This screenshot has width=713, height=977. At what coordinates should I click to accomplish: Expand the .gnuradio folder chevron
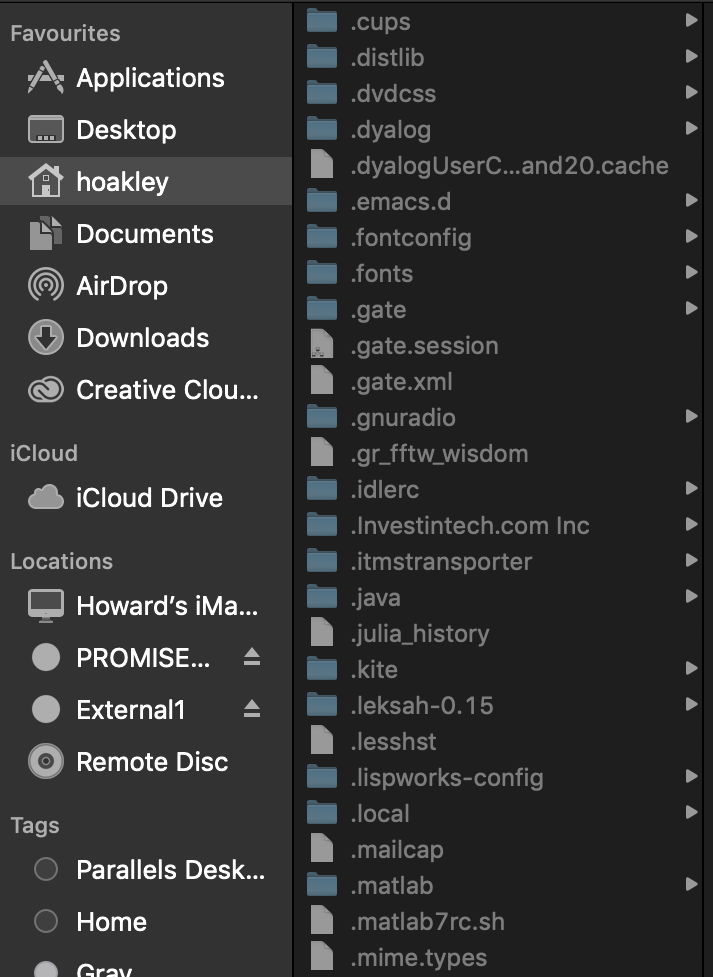[691, 417]
